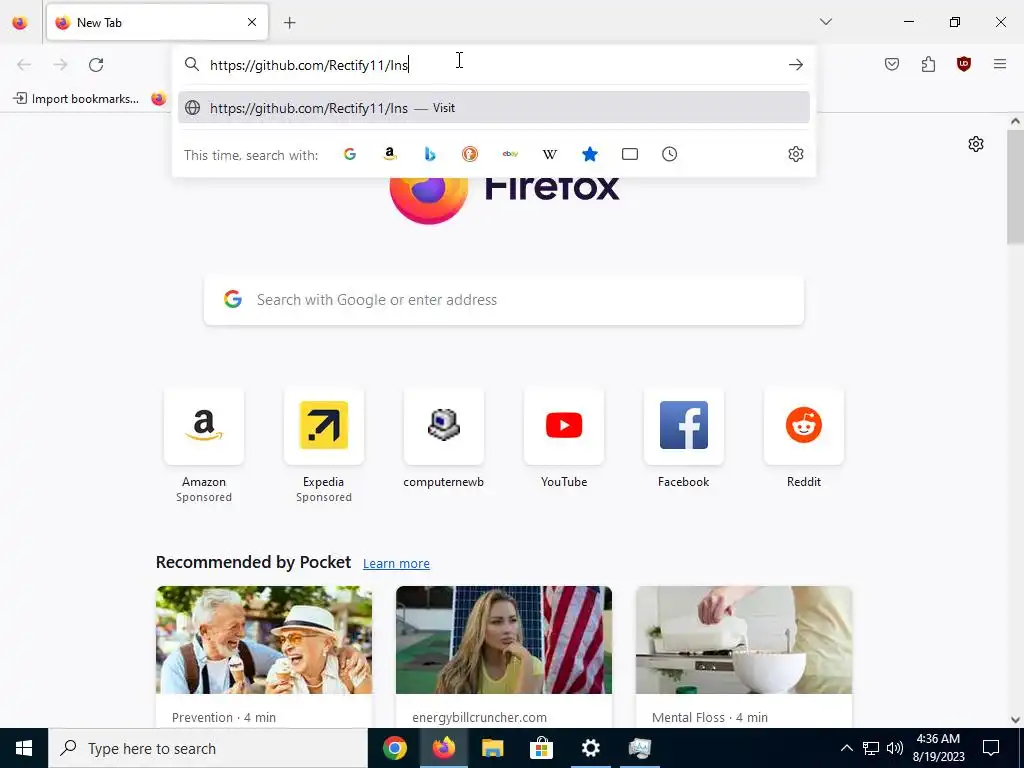Search in History clock icon
Image resolution: width=1024 pixels, height=768 pixels.
tap(669, 154)
